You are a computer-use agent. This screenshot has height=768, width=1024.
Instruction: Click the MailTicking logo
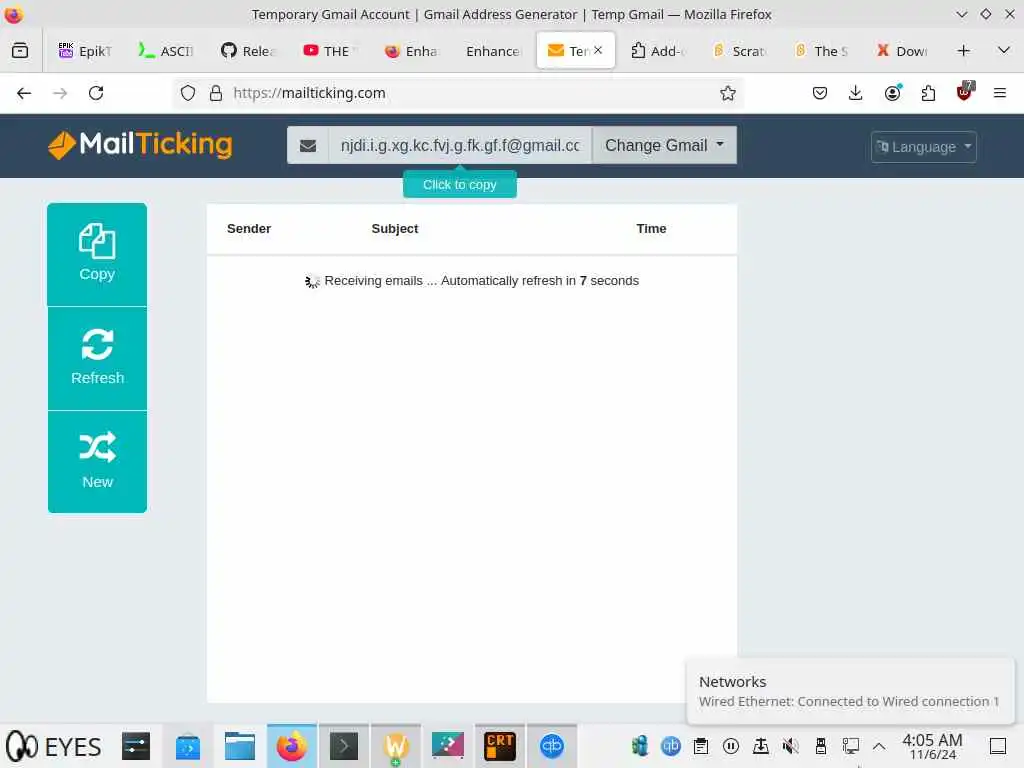140,144
